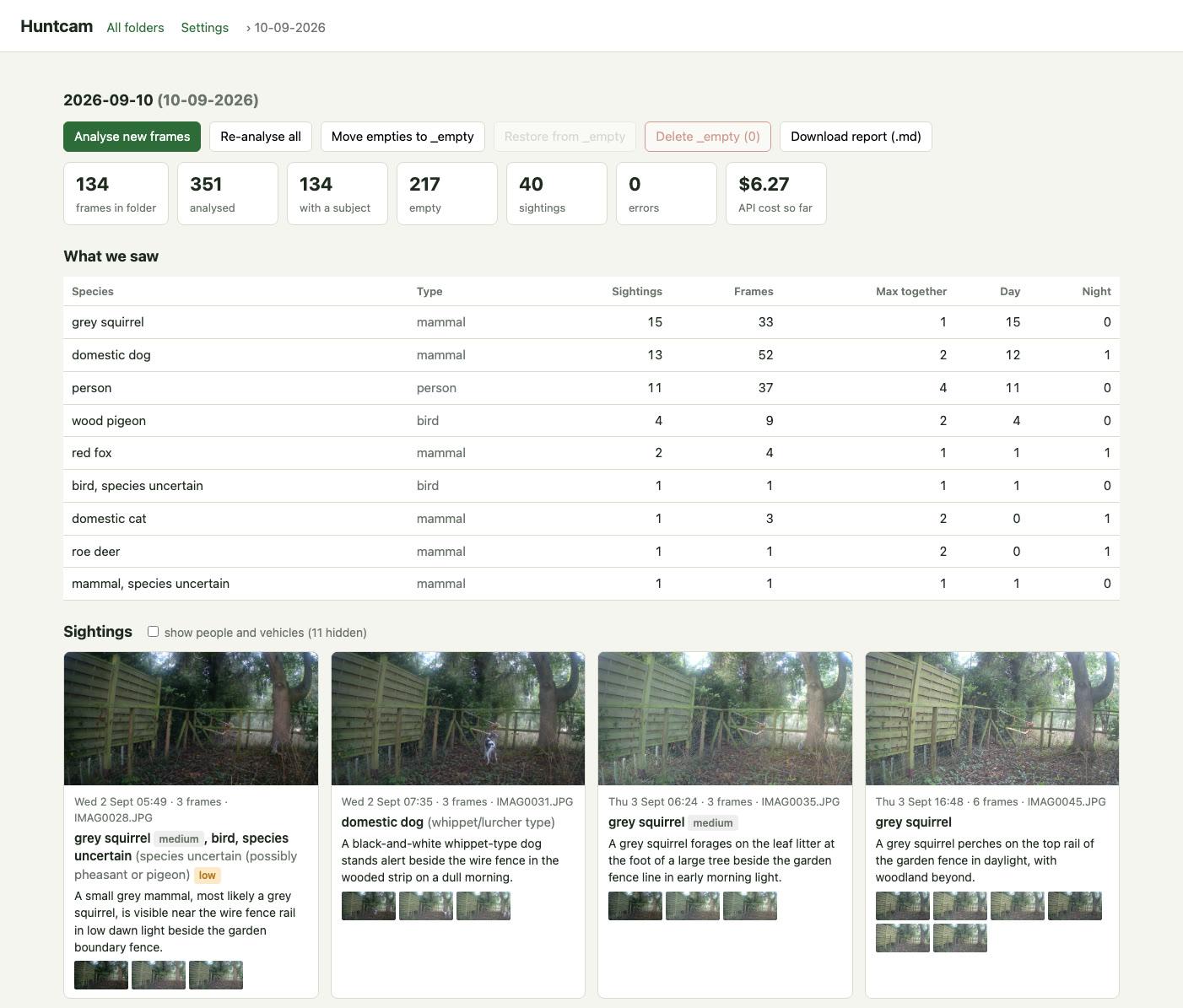Click medium badge on IMAG0035.JPG card
1183x1008 pixels.
[x=713, y=823]
